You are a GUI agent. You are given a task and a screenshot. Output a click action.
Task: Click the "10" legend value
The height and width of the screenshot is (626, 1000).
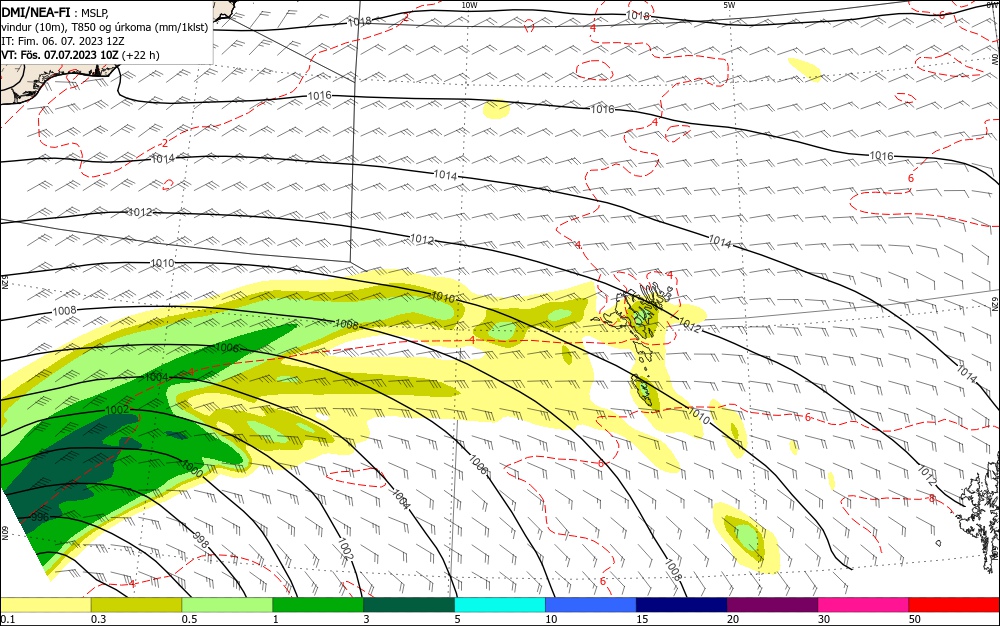coord(551,619)
